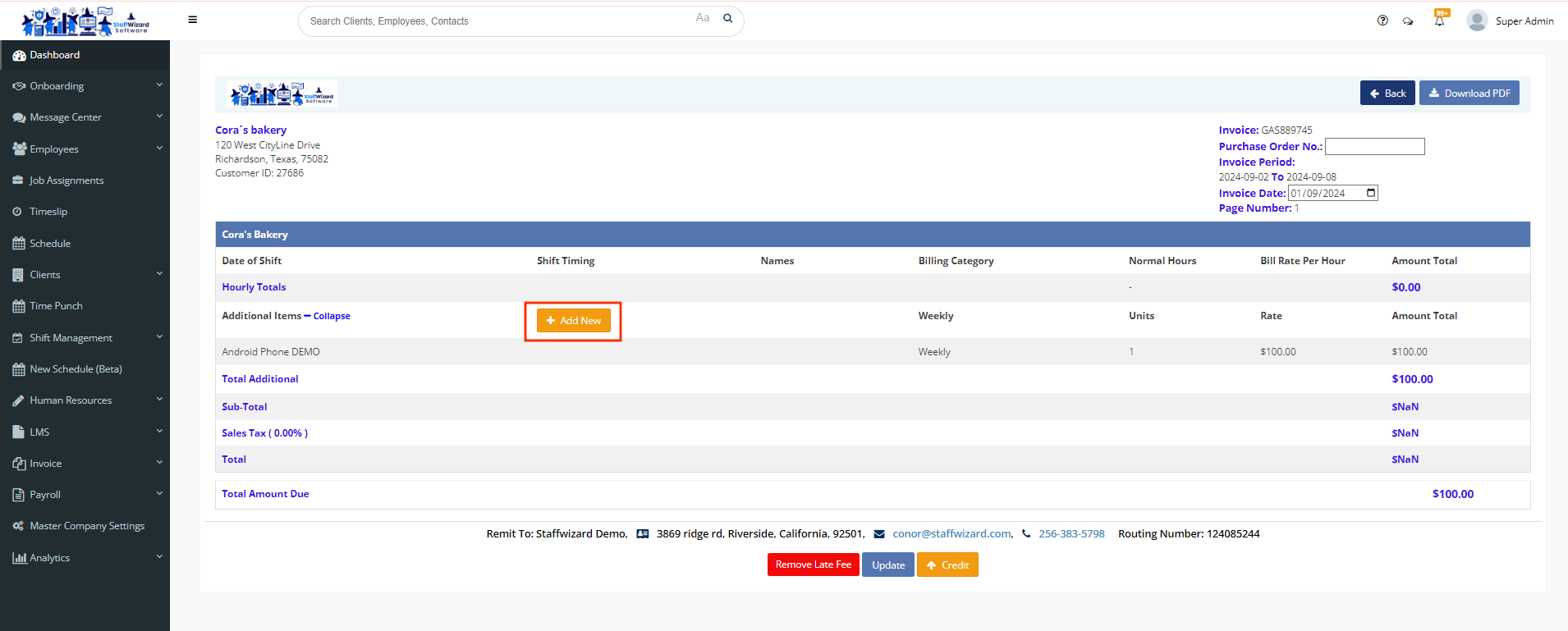The image size is (1568, 631).
Task: Click the Dashboard icon in sidebar
Action: point(19,56)
